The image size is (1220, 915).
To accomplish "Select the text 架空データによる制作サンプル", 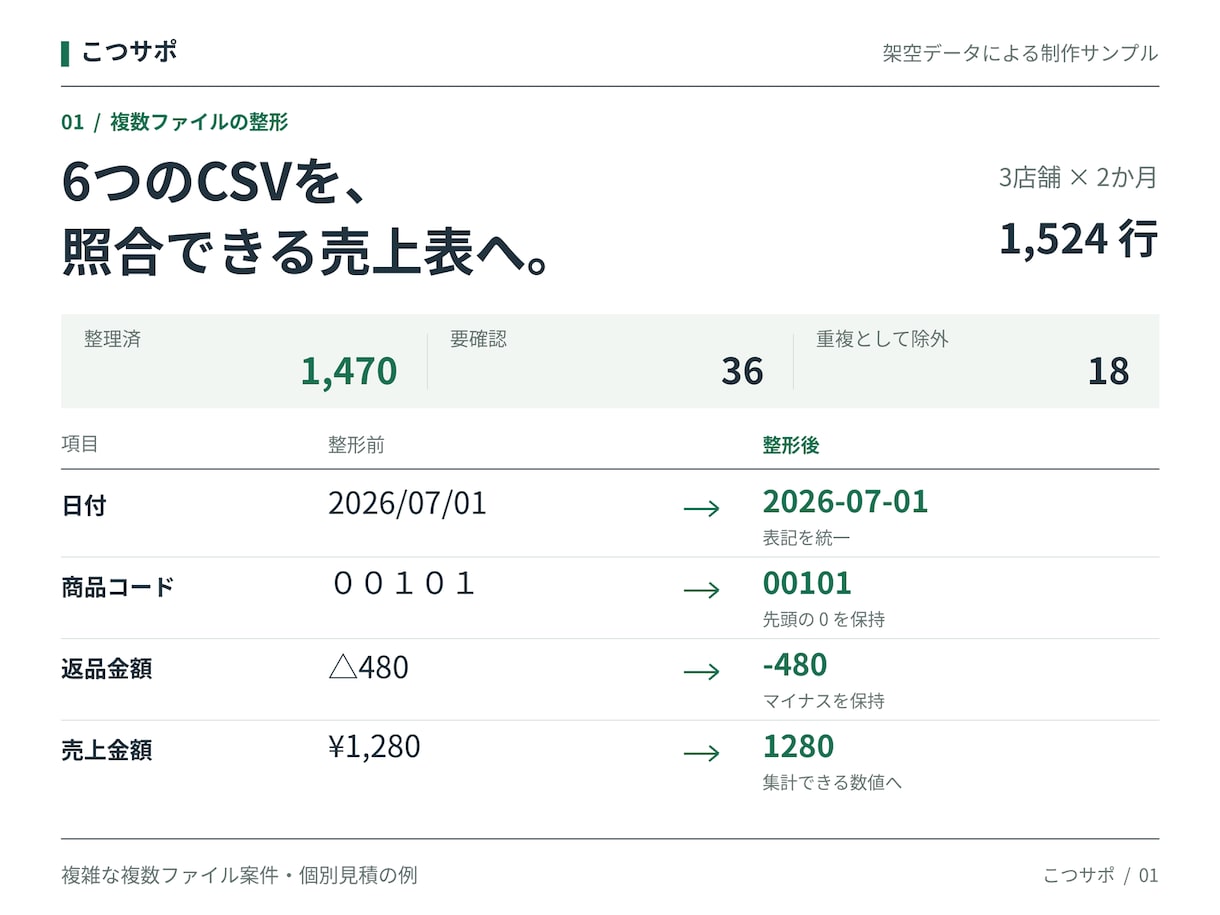I will click(x=1020, y=53).
